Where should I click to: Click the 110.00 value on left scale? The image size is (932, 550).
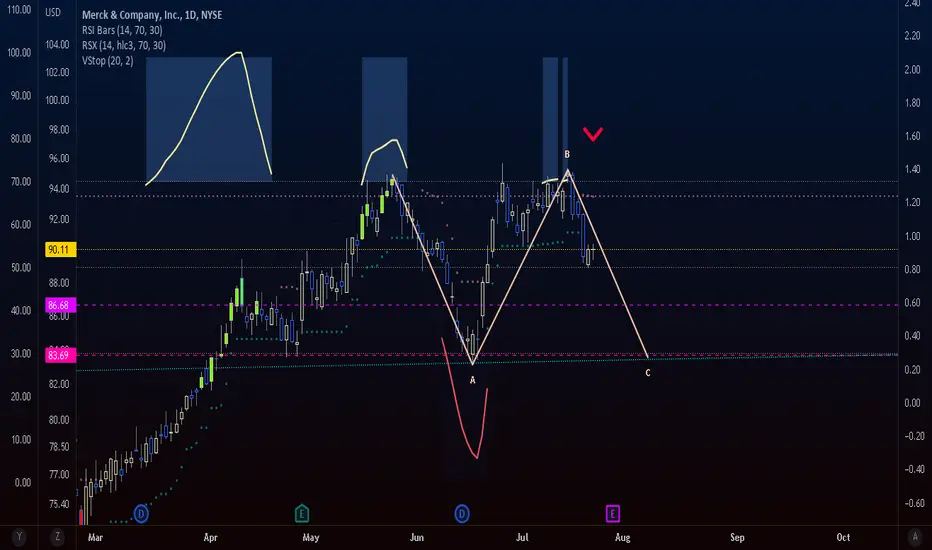click(19, 10)
